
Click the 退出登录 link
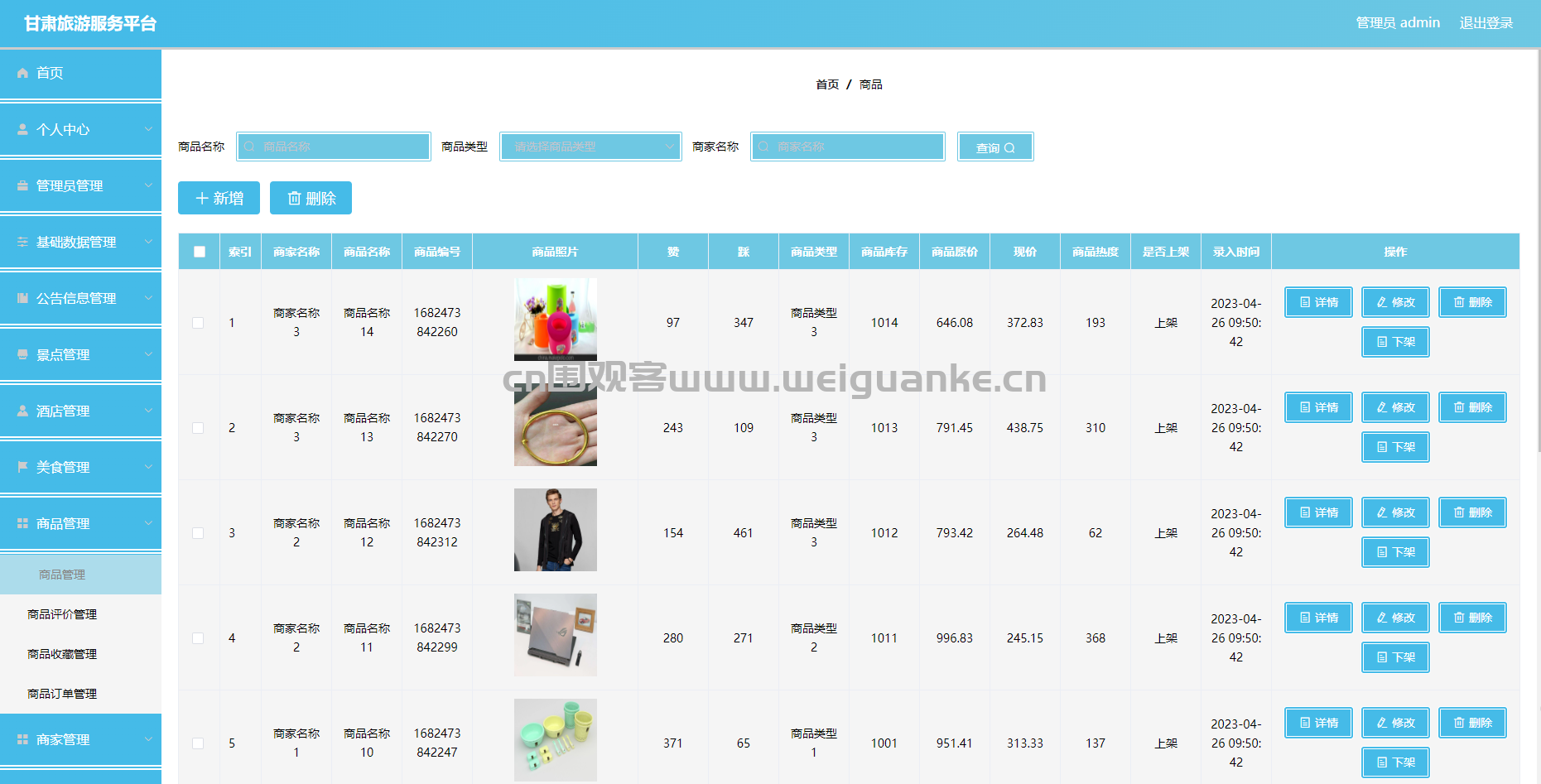1486,23
